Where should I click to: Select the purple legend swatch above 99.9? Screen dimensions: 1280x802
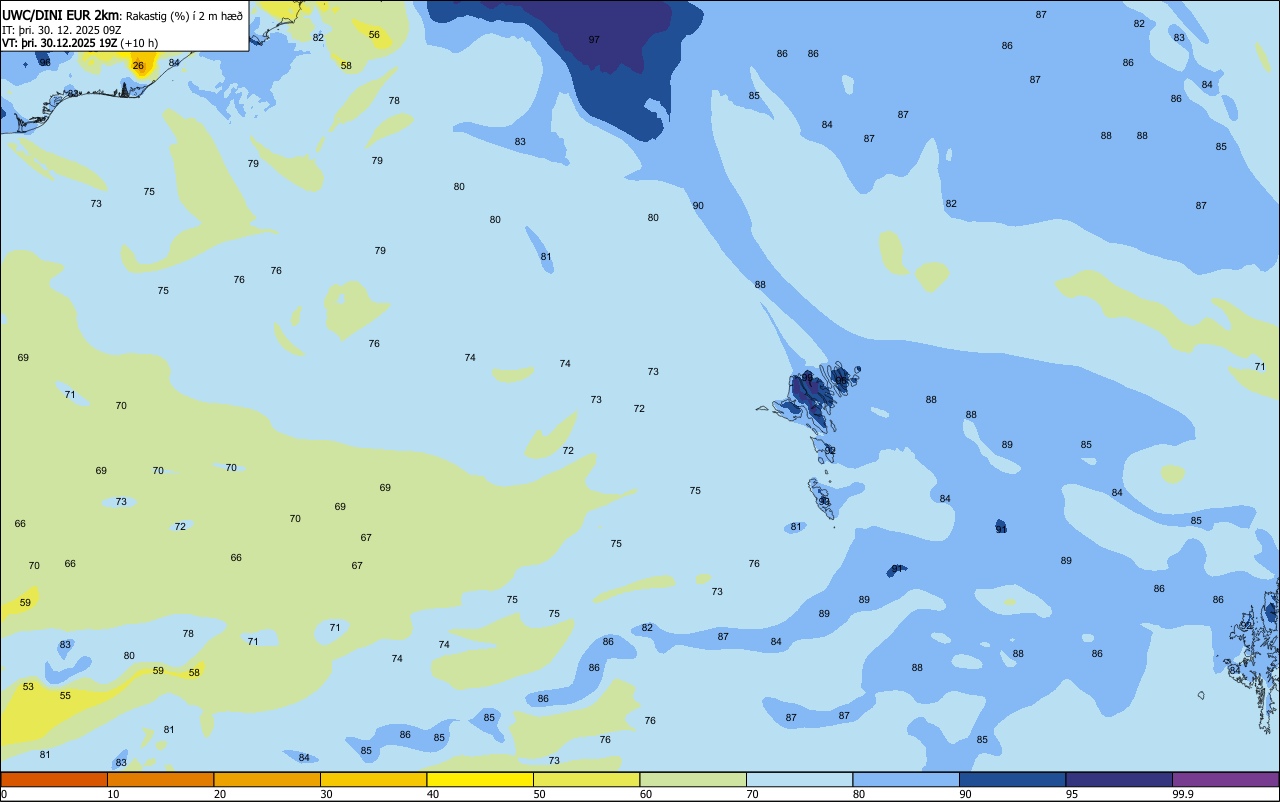(1225, 779)
